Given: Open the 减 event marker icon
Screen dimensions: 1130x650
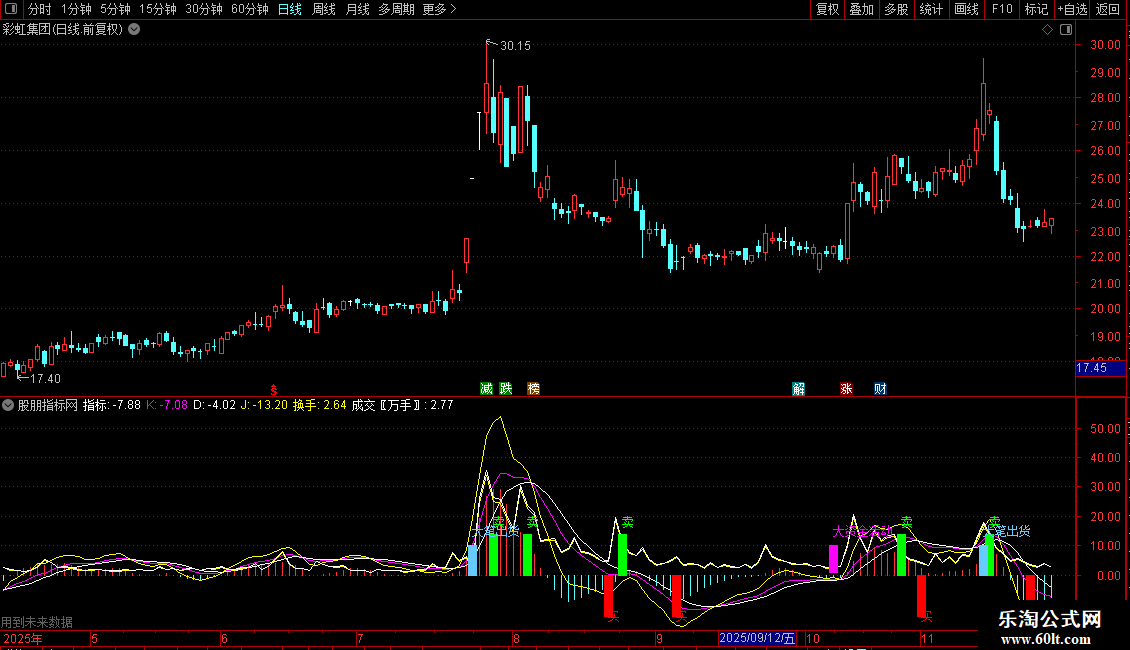Looking at the screenshot, I should (x=486, y=389).
